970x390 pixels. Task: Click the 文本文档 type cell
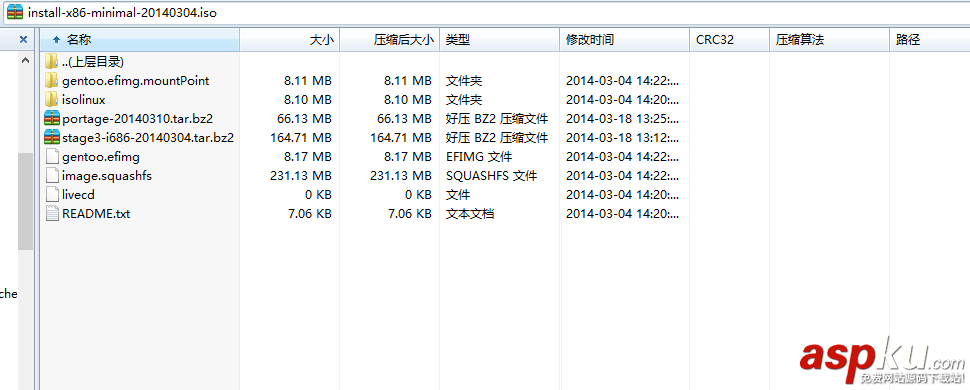(x=470, y=214)
